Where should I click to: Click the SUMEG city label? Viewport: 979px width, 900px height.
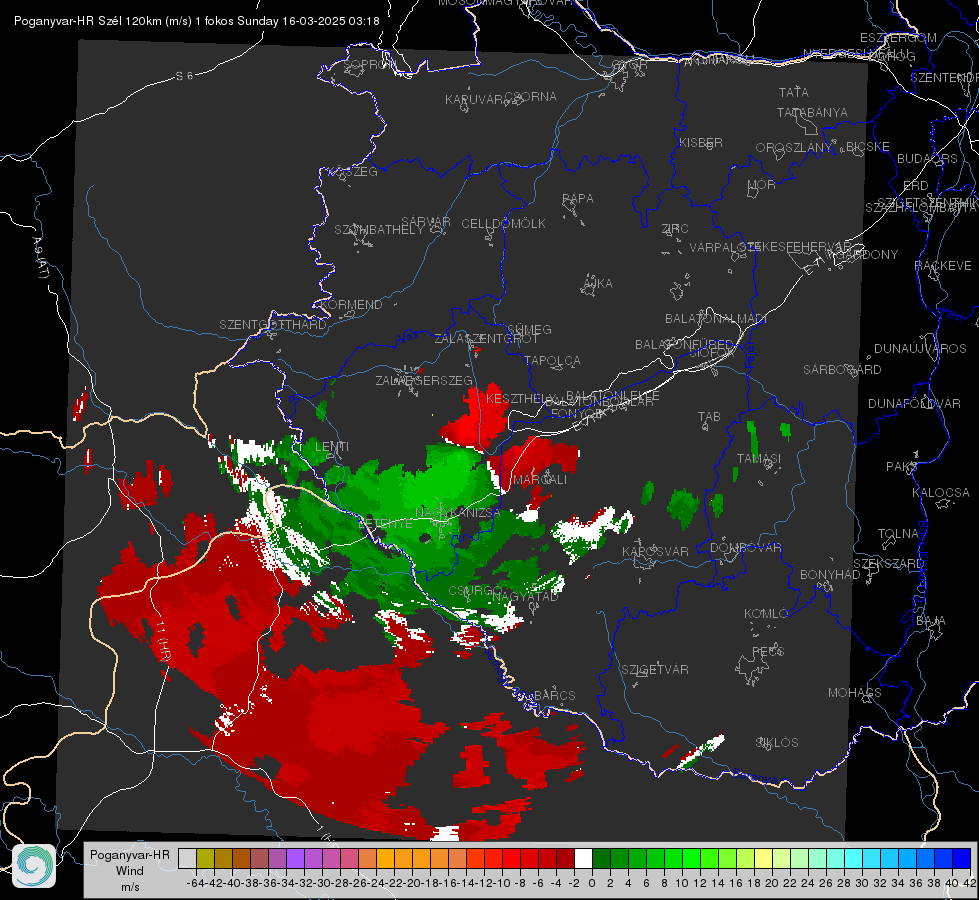click(x=529, y=329)
